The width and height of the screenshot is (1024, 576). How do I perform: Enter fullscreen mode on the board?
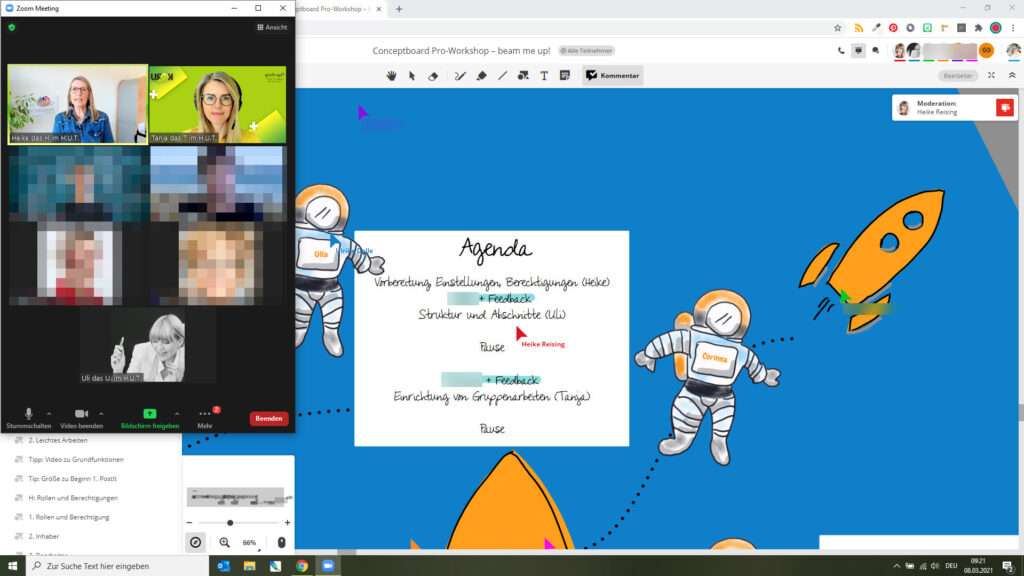[991, 76]
